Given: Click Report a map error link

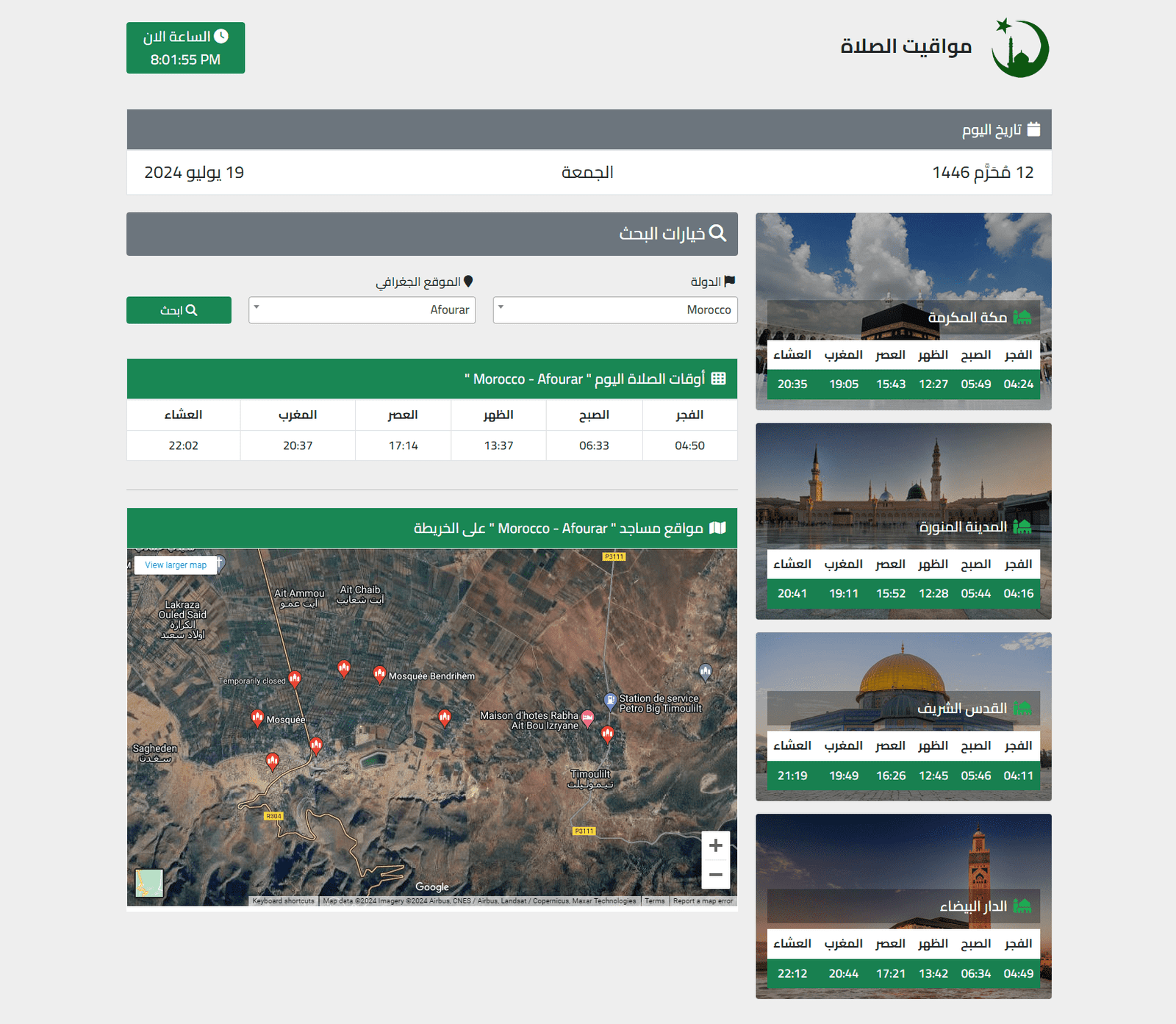Looking at the screenshot, I should pos(703,901).
